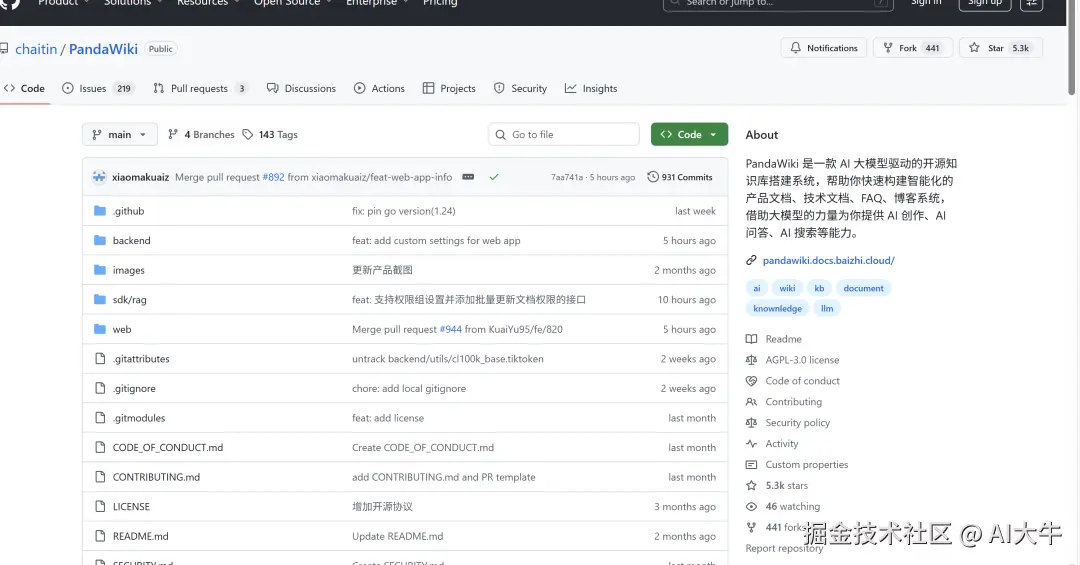Open the 4 Branches link
This screenshot has width=1080, height=565.
(x=201, y=134)
